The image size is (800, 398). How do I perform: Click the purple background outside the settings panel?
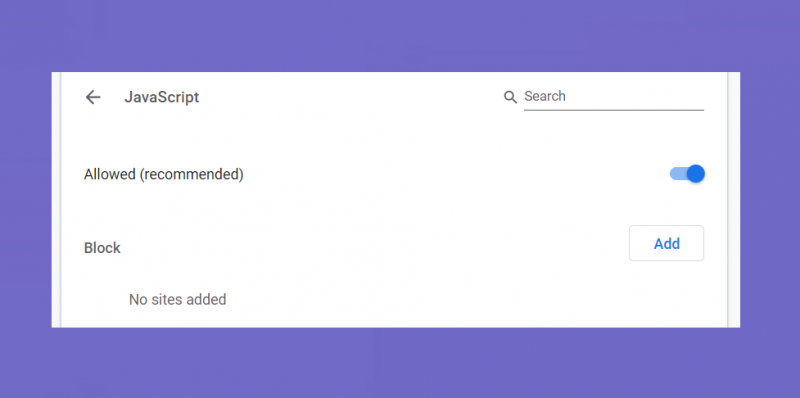pos(400,36)
